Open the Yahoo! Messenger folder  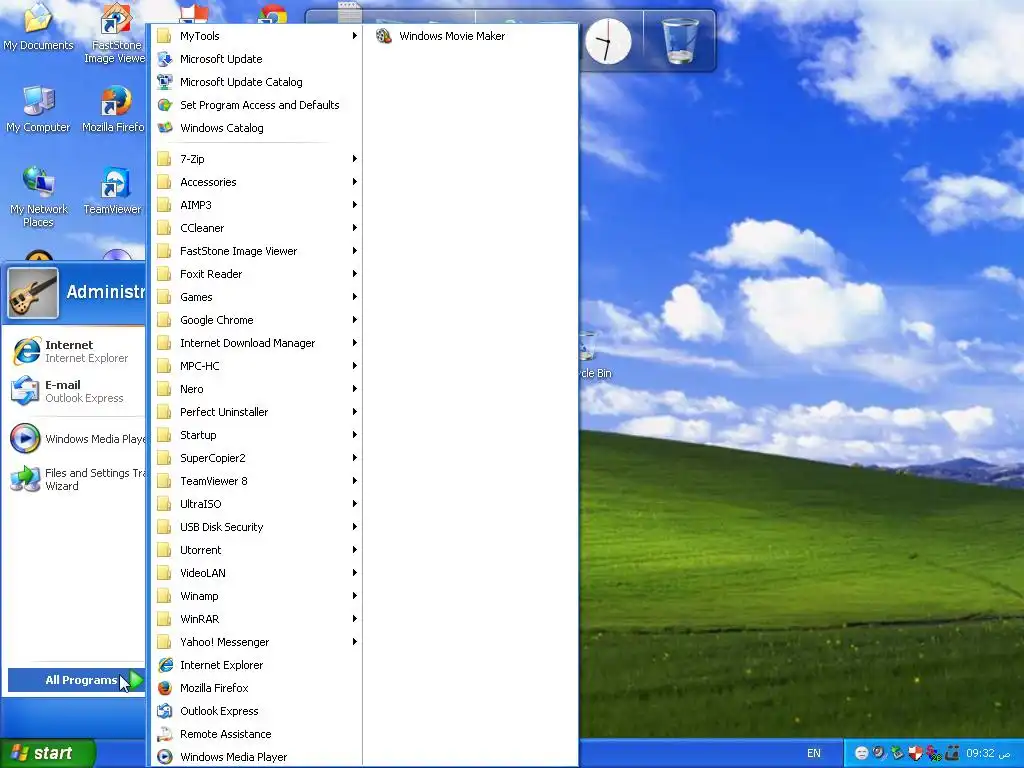pyautogui.click(x=255, y=642)
